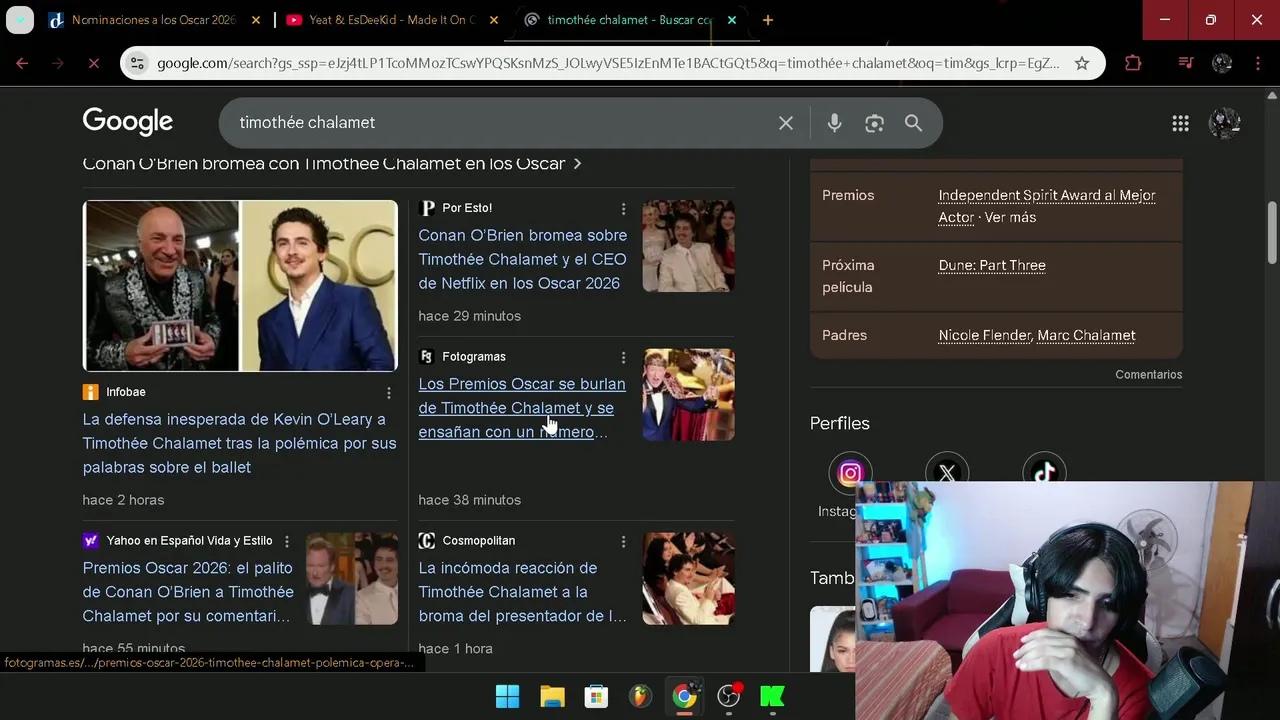Image resolution: width=1280 pixels, height=720 pixels.
Task: Open tab search dropdown in Chrome
Action: (20, 20)
